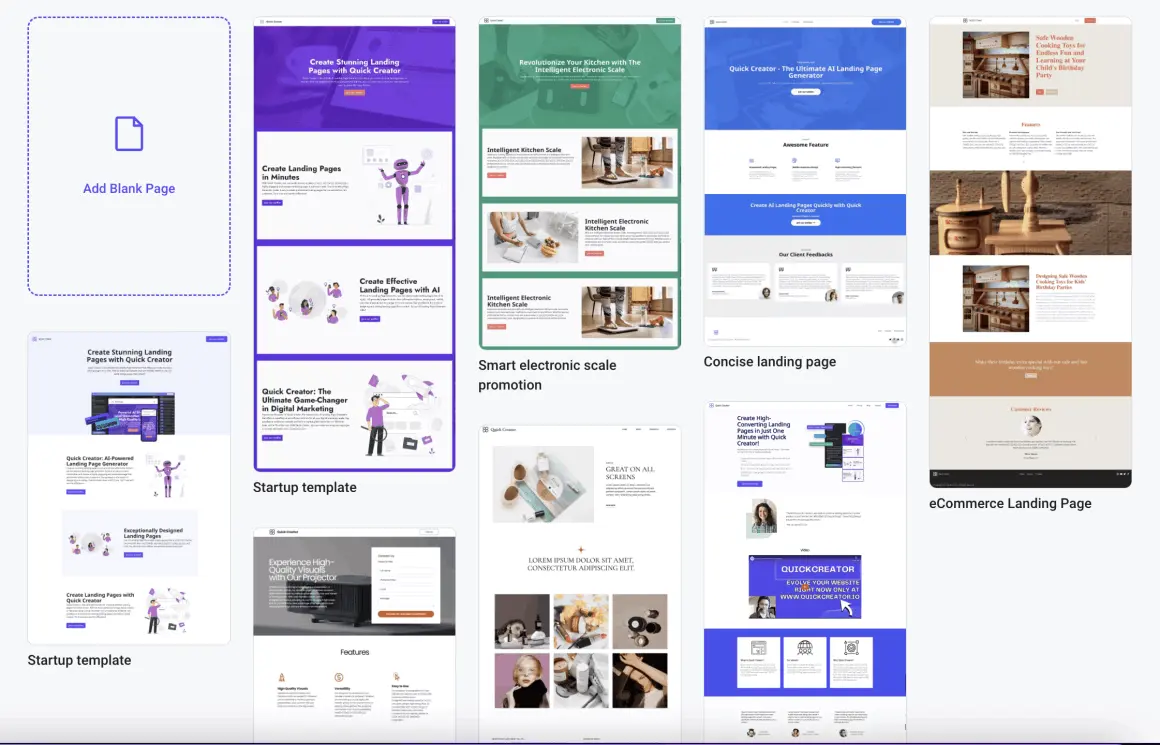Click the eCommerce Landing Page caption
This screenshot has height=745, width=1160.
[x=1009, y=504]
